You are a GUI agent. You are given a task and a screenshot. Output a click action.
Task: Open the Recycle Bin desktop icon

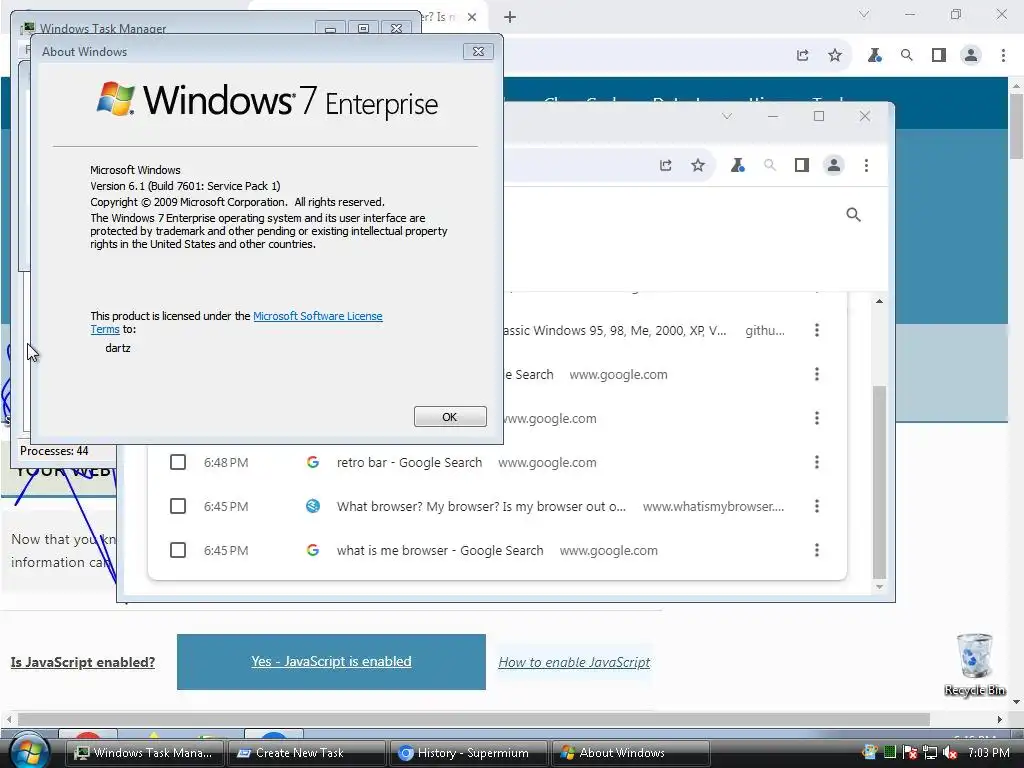974,665
